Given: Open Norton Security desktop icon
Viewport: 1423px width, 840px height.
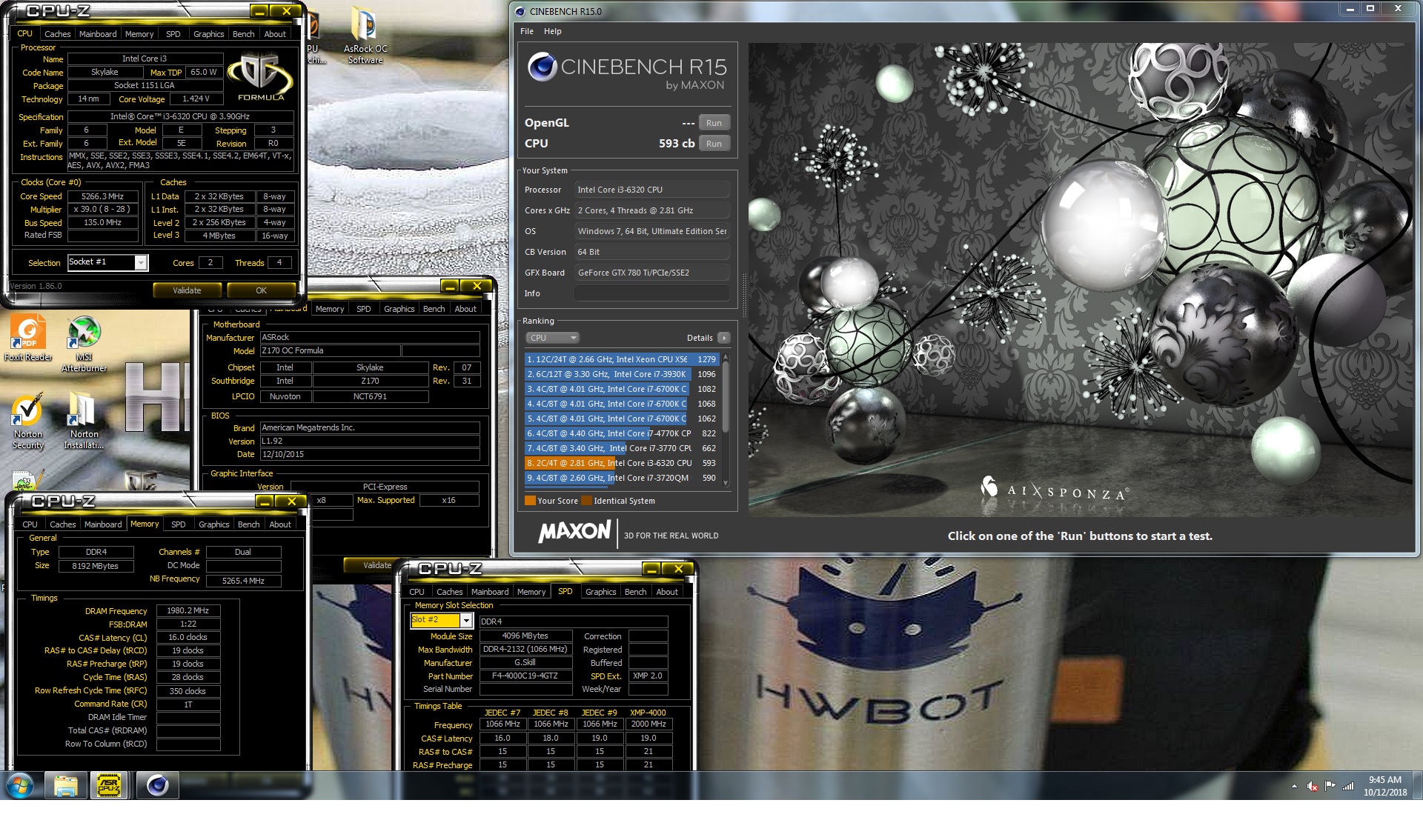Looking at the screenshot, I should [x=27, y=421].
